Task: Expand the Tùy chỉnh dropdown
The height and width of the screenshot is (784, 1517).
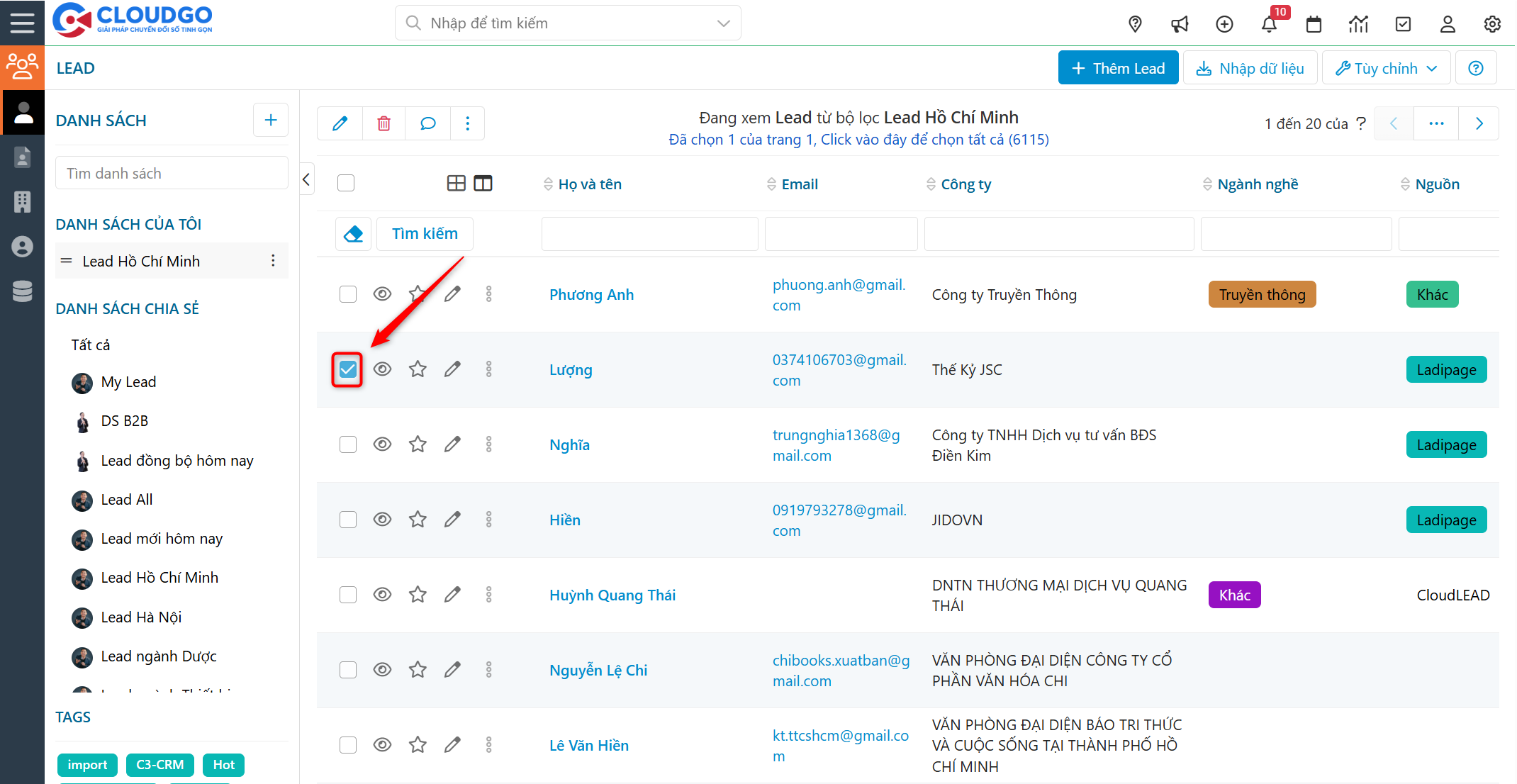Action: 1386,68
